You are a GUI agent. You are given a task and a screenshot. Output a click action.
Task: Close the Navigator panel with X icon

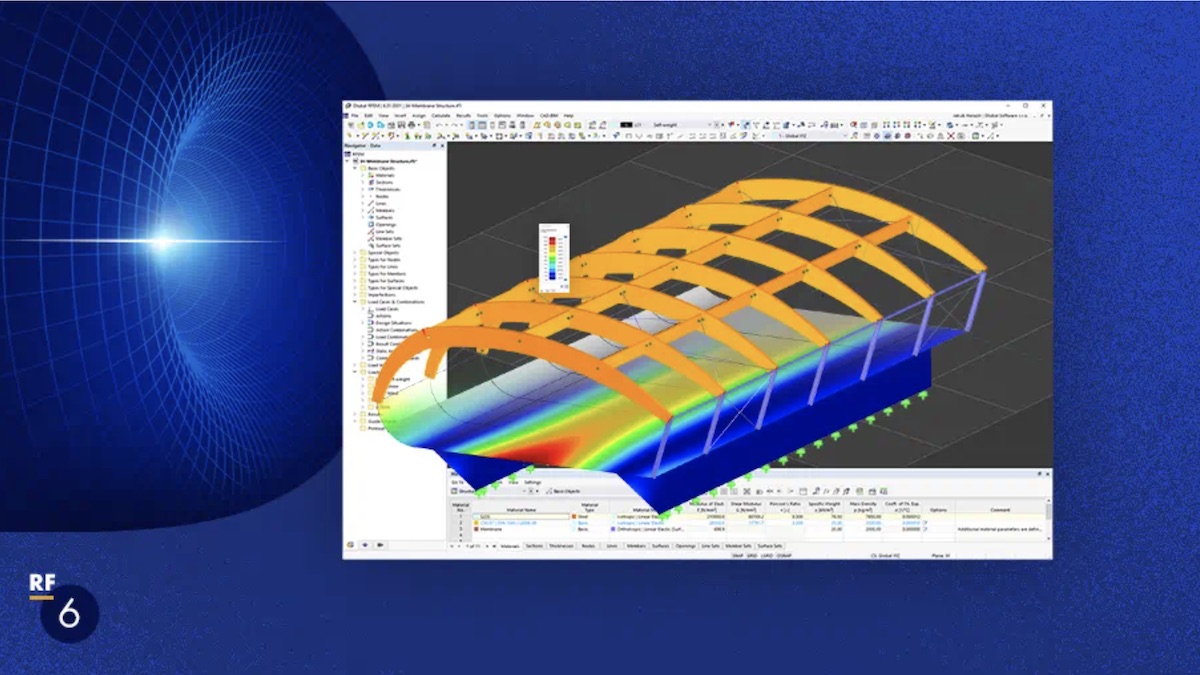(x=442, y=145)
